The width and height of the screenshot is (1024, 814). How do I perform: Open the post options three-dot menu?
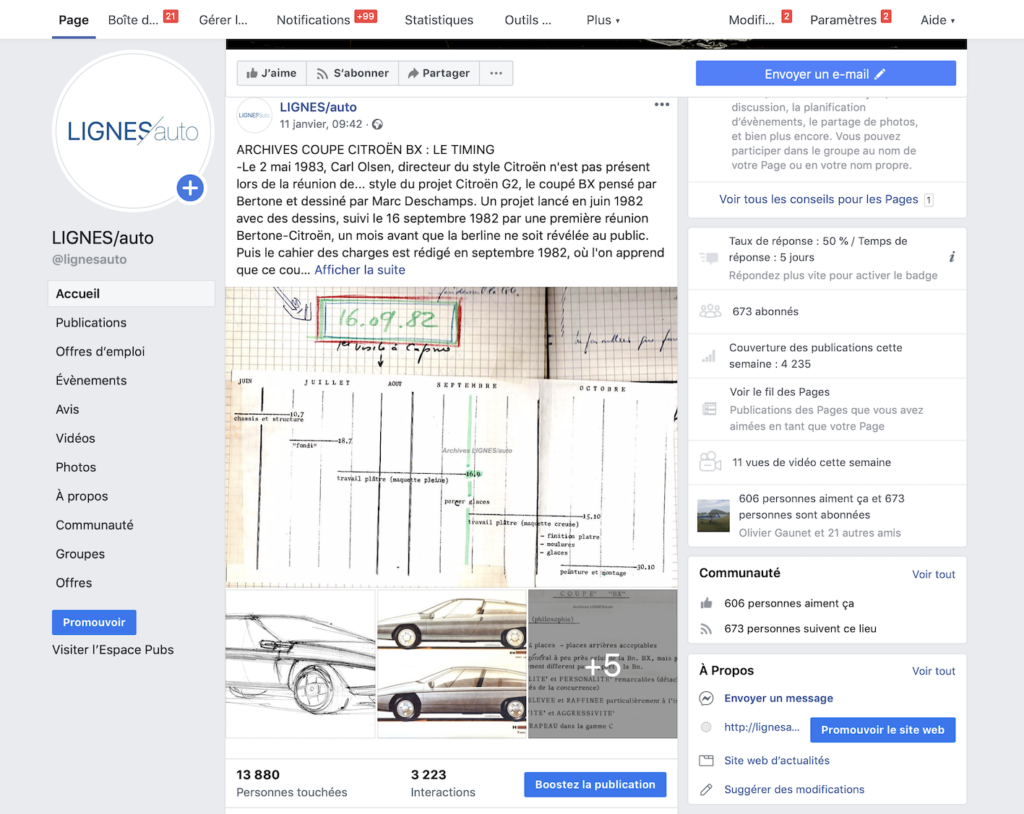coord(661,105)
